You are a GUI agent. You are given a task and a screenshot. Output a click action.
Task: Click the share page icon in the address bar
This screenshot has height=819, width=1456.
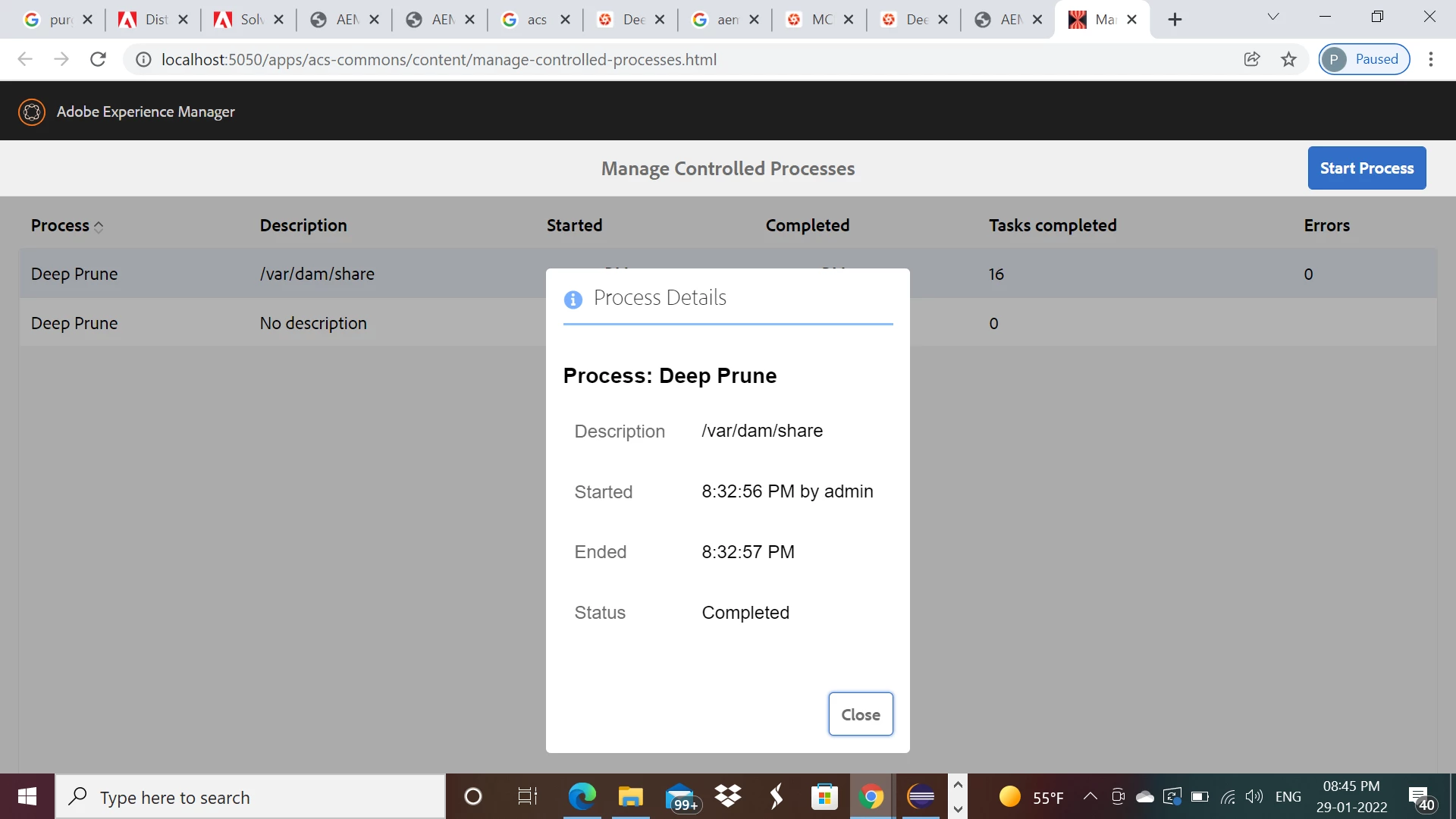coord(1252,59)
